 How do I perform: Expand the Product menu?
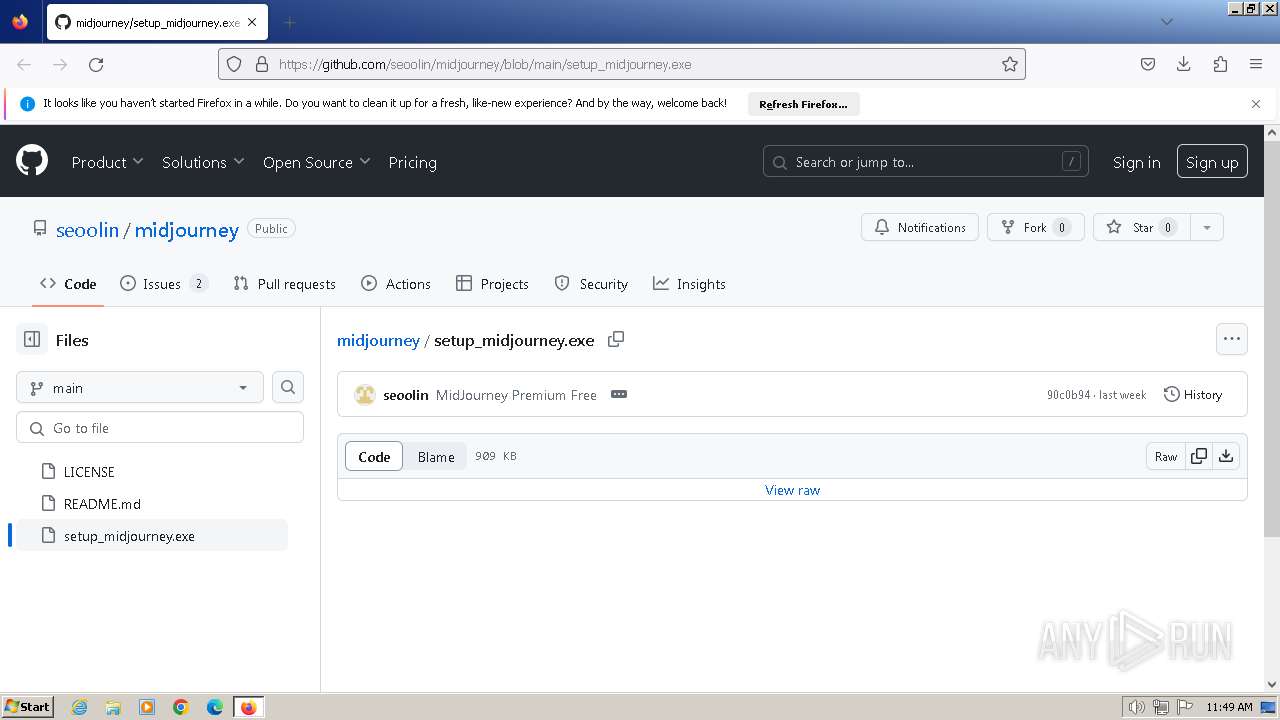[x=107, y=162]
